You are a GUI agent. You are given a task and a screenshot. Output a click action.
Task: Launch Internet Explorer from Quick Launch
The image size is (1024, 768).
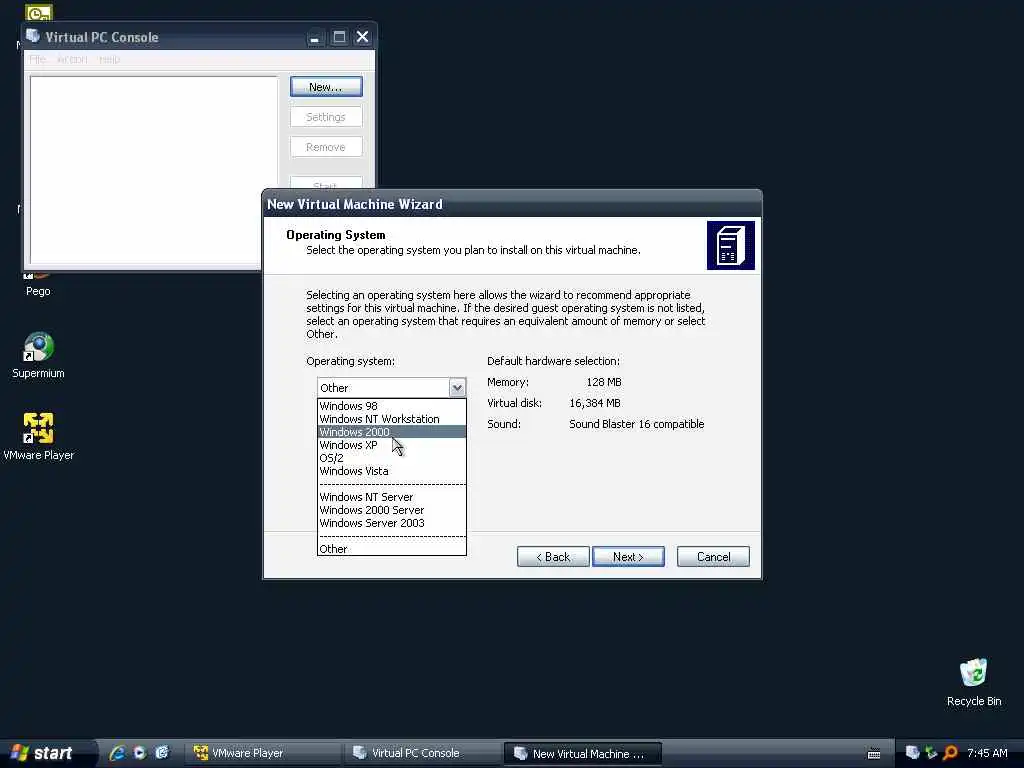pyautogui.click(x=118, y=753)
